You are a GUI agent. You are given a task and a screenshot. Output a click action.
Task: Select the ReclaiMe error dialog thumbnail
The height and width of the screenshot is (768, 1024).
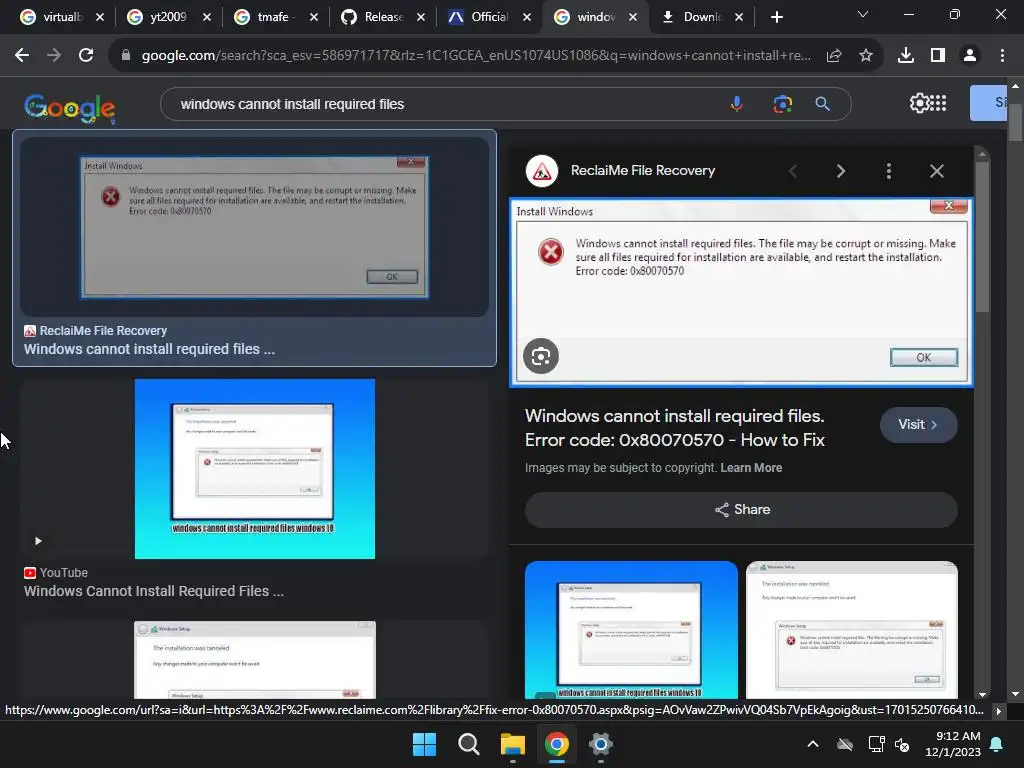click(x=254, y=227)
